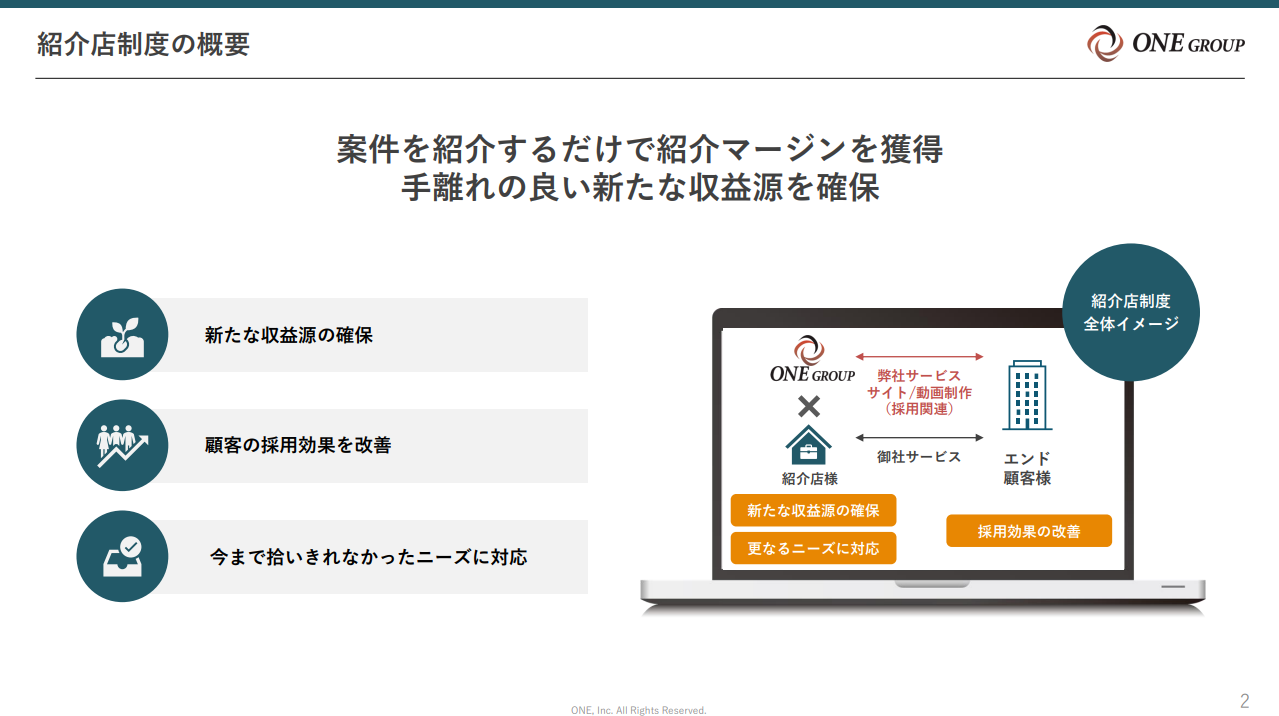
Task: Click the ONE GROUP logo in the header
Action: 1164,43
